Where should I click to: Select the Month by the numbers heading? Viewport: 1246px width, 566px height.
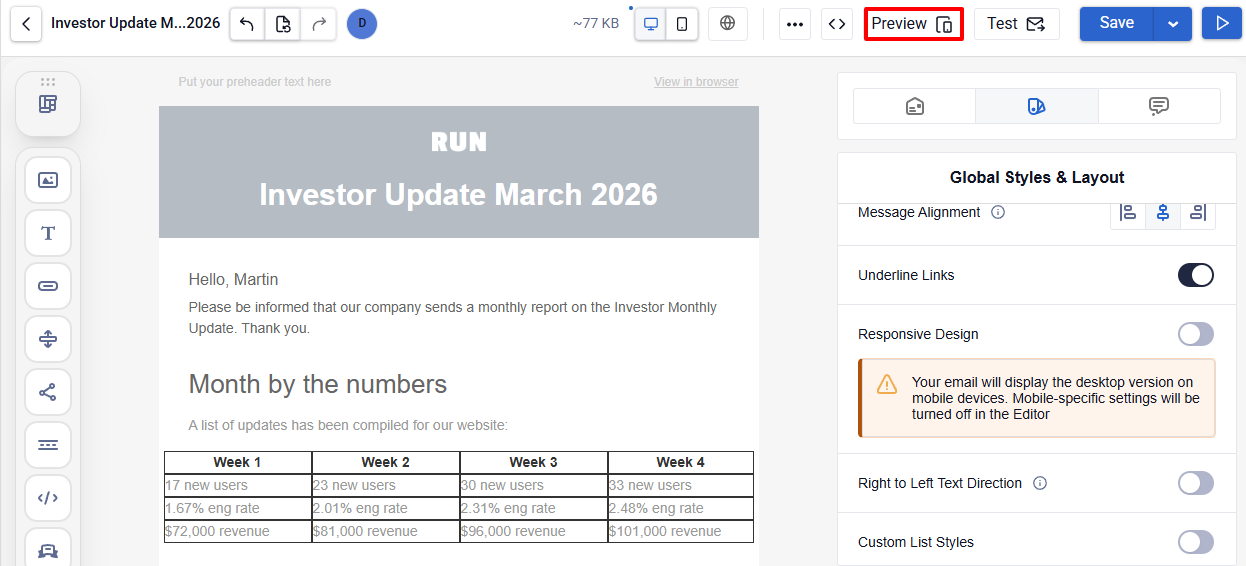click(x=318, y=384)
